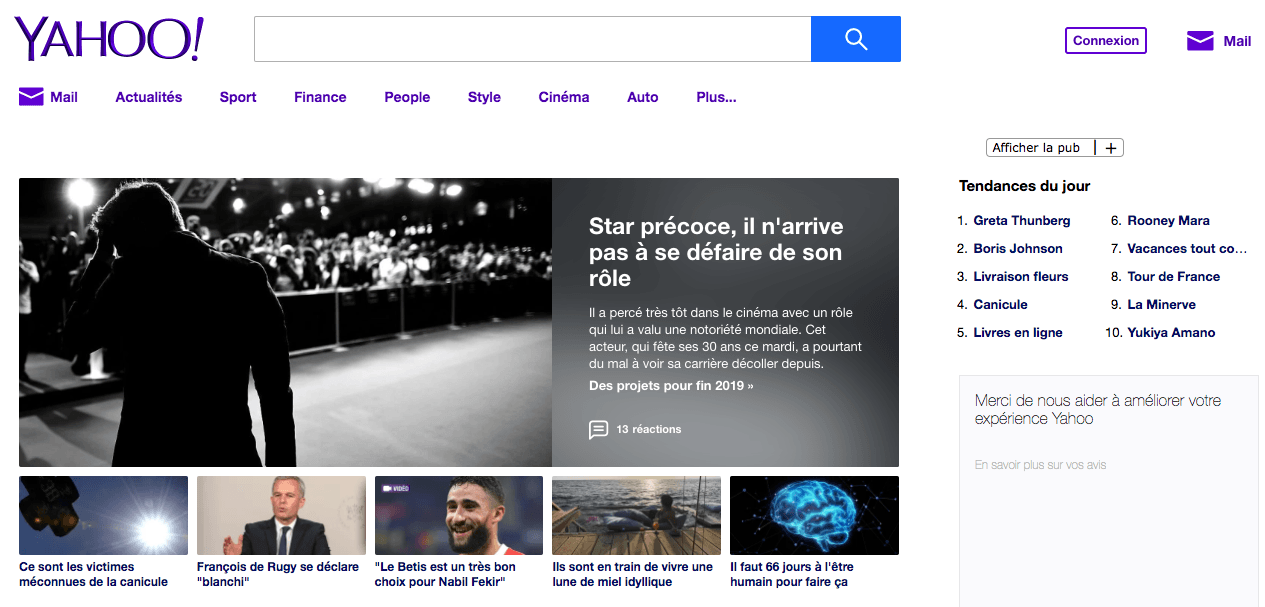Click the magnifying glass search button

click(856, 39)
